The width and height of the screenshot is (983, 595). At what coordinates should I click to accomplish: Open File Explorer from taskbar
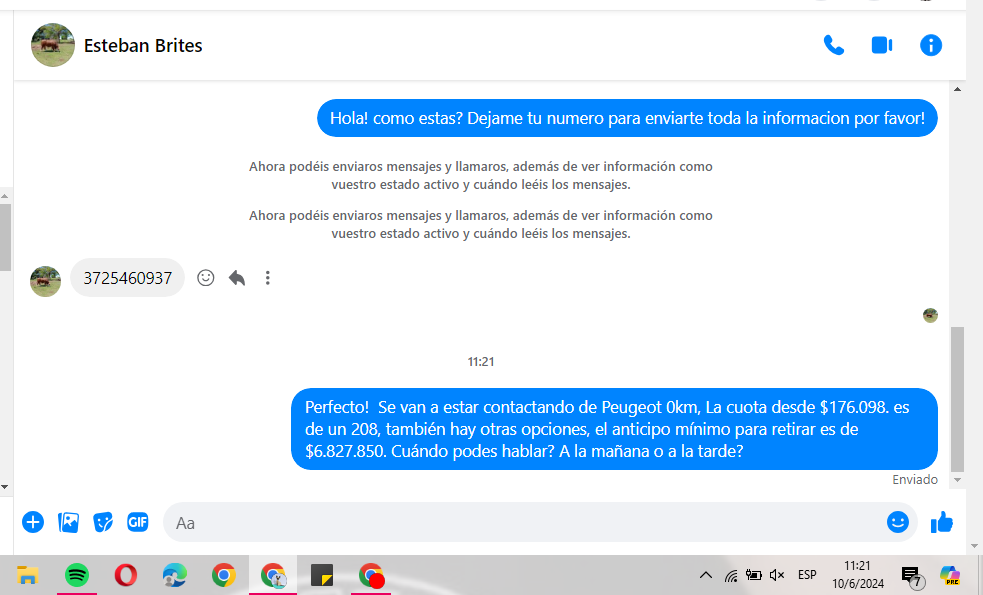point(28,575)
